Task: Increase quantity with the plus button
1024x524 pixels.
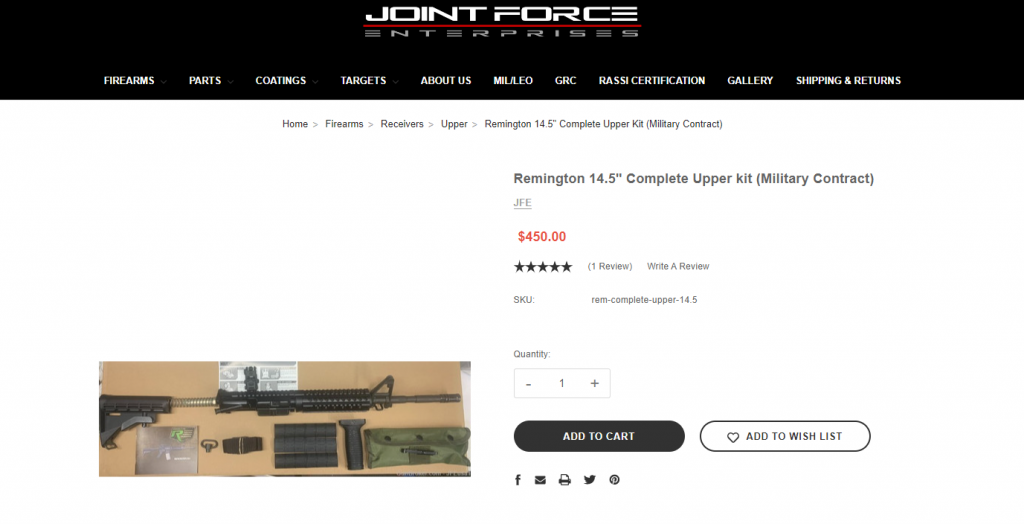Action: coord(594,384)
